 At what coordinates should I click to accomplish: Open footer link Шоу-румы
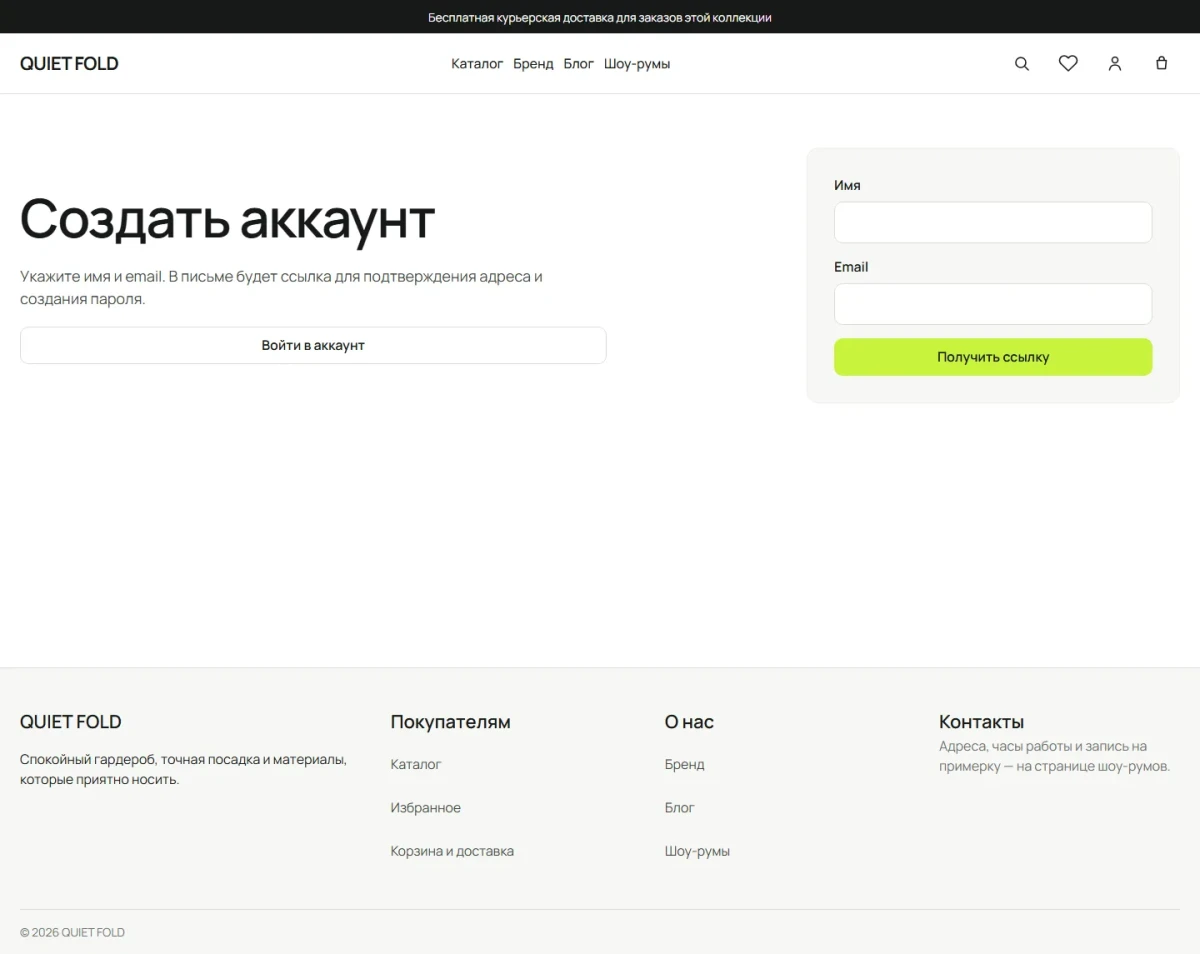point(697,851)
